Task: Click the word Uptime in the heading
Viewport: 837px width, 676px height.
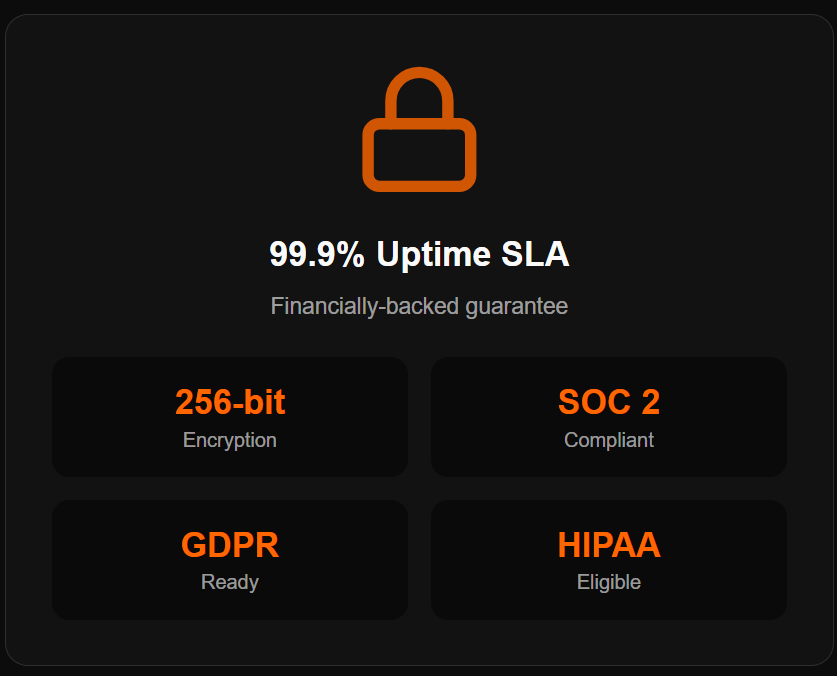Action: coord(433,254)
